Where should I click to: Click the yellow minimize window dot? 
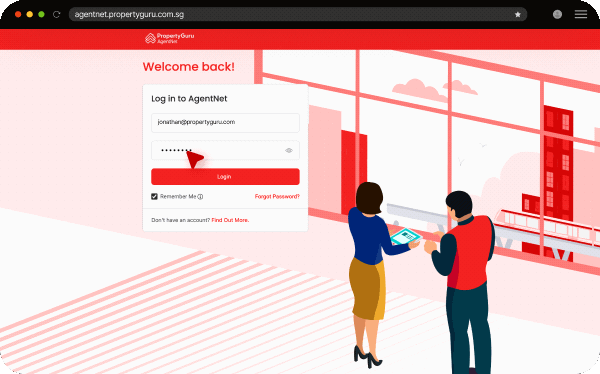pyautogui.click(x=29, y=15)
